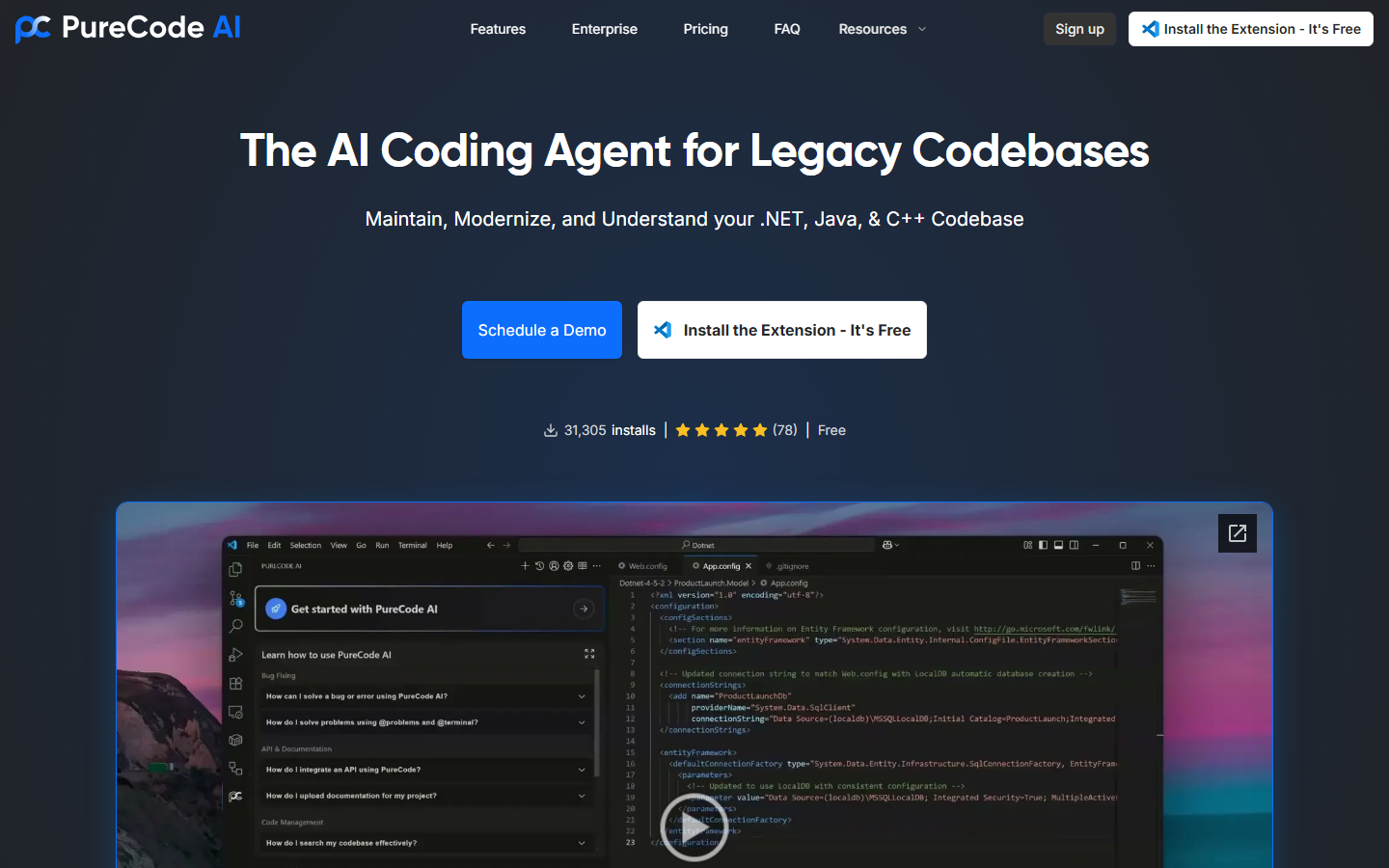Open the video in a new window
Image resolution: width=1389 pixels, height=868 pixels.
pyautogui.click(x=1237, y=533)
